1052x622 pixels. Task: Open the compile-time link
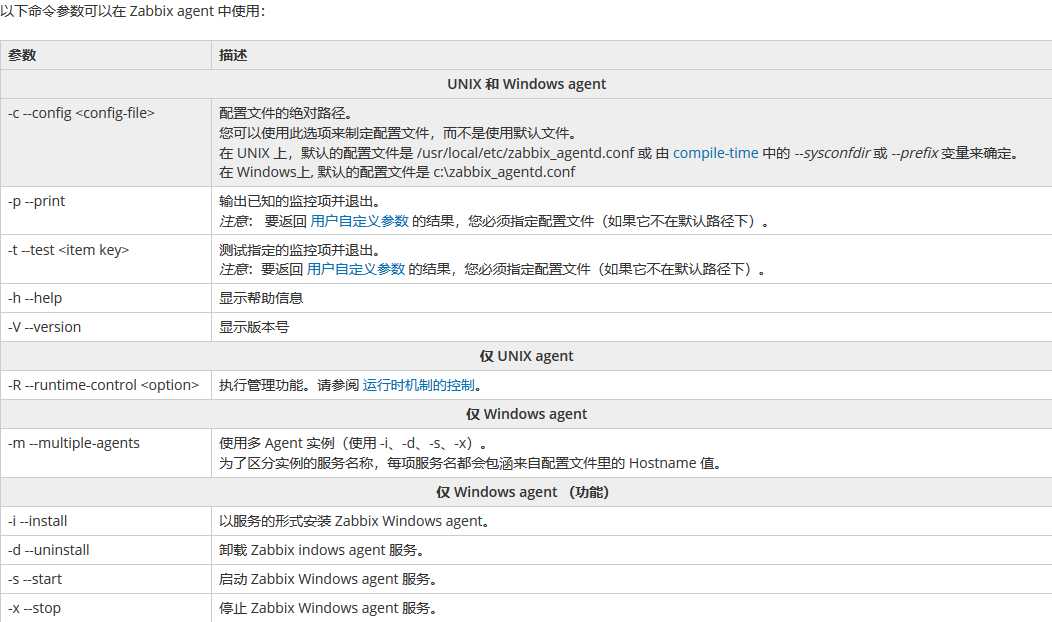(715, 153)
